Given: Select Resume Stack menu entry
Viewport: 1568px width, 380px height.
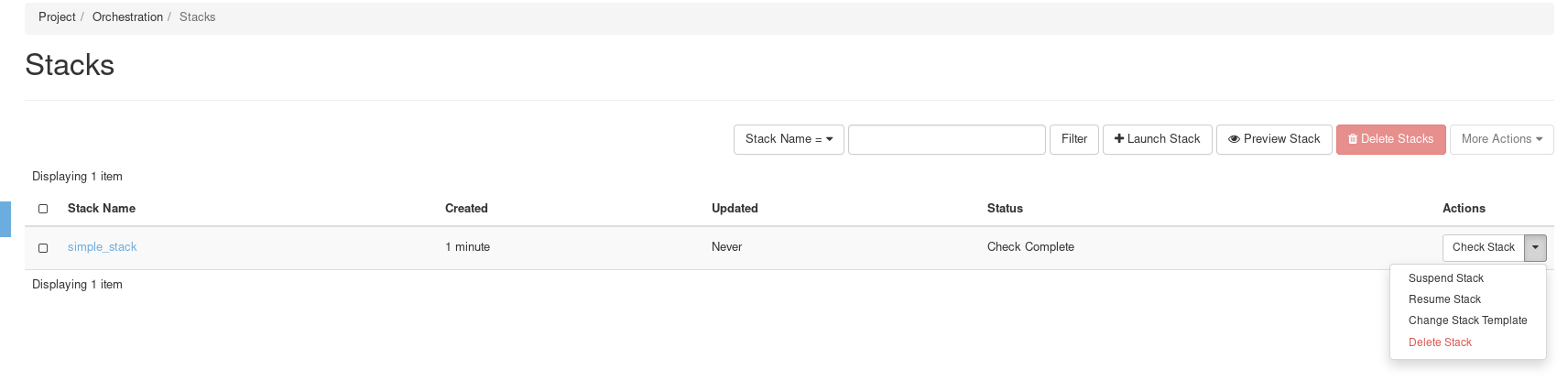Looking at the screenshot, I should point(1444,299).
